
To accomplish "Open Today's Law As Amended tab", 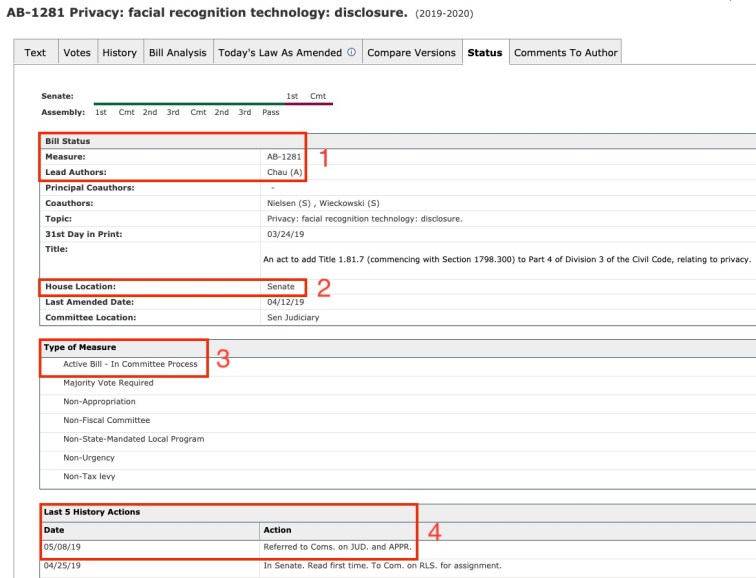I will pyautogui.click(x=280, y=53).
